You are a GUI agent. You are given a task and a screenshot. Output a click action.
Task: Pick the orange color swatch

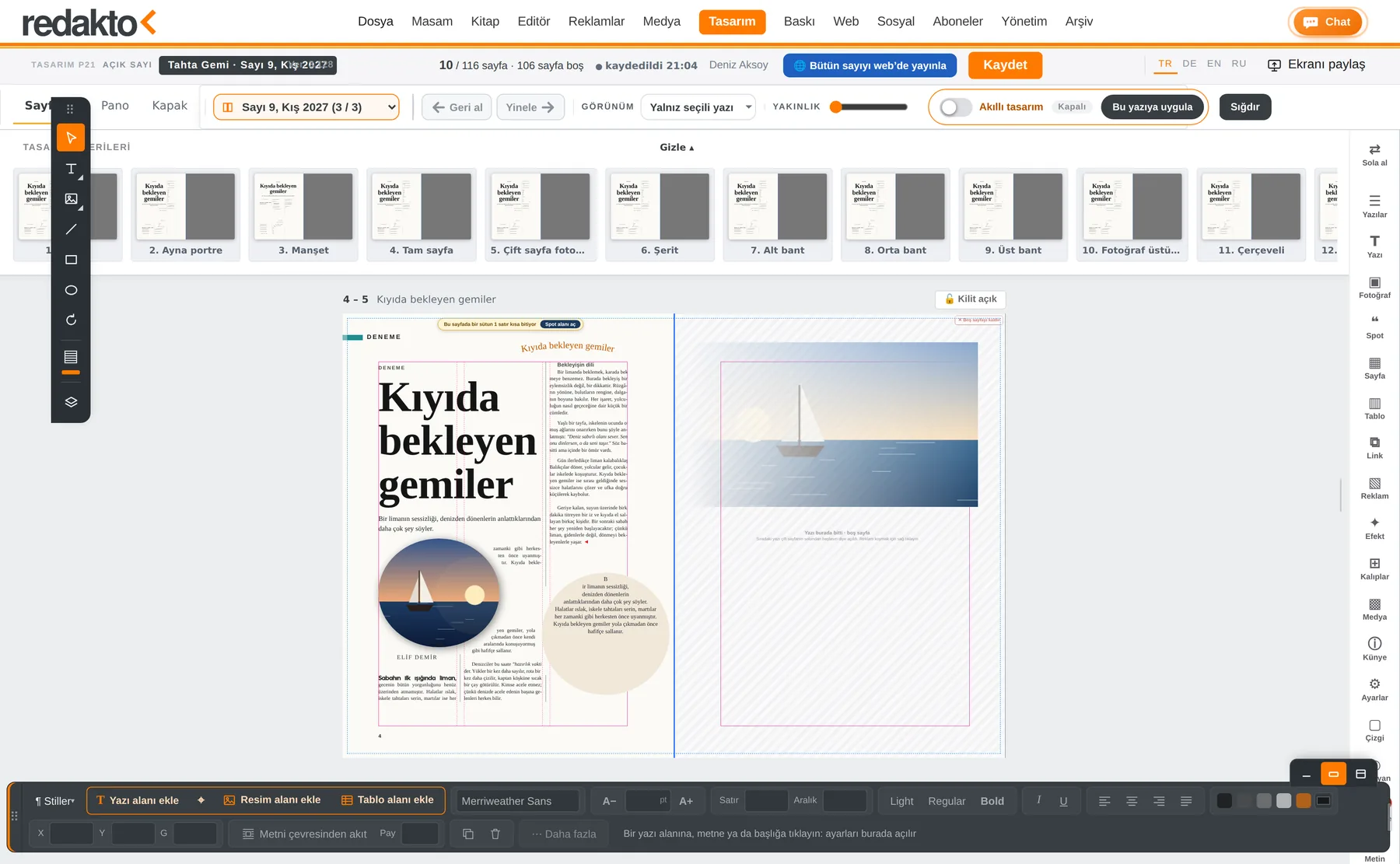tap(1304, 801)
